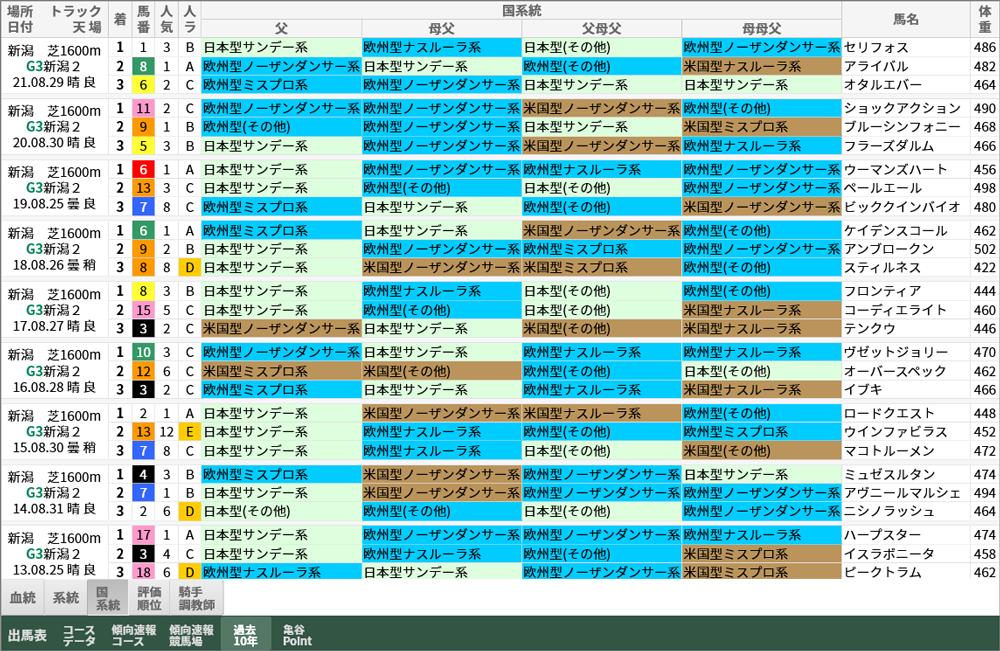Click race date 21.08.29 晴 良
Screen dimensions: 1000x651
click(54, 82)
